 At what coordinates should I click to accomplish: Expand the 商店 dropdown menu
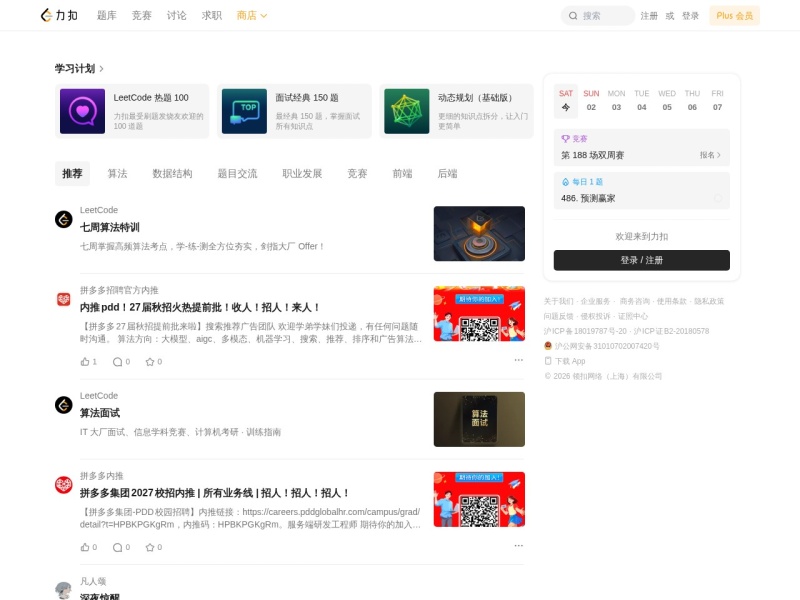tap(252, 16)
